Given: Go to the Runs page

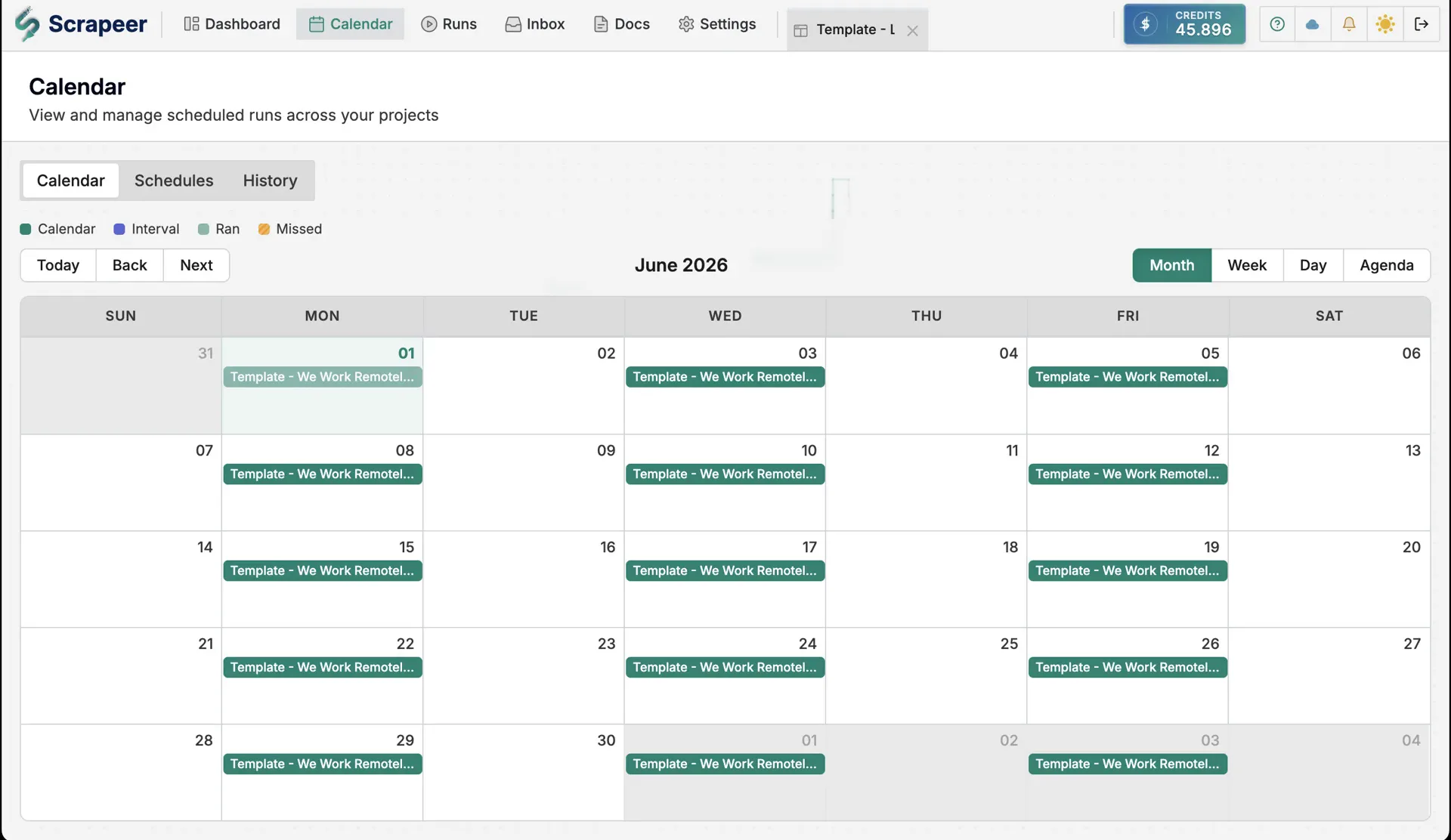Looking at the screenshot, I should [449, 24].
